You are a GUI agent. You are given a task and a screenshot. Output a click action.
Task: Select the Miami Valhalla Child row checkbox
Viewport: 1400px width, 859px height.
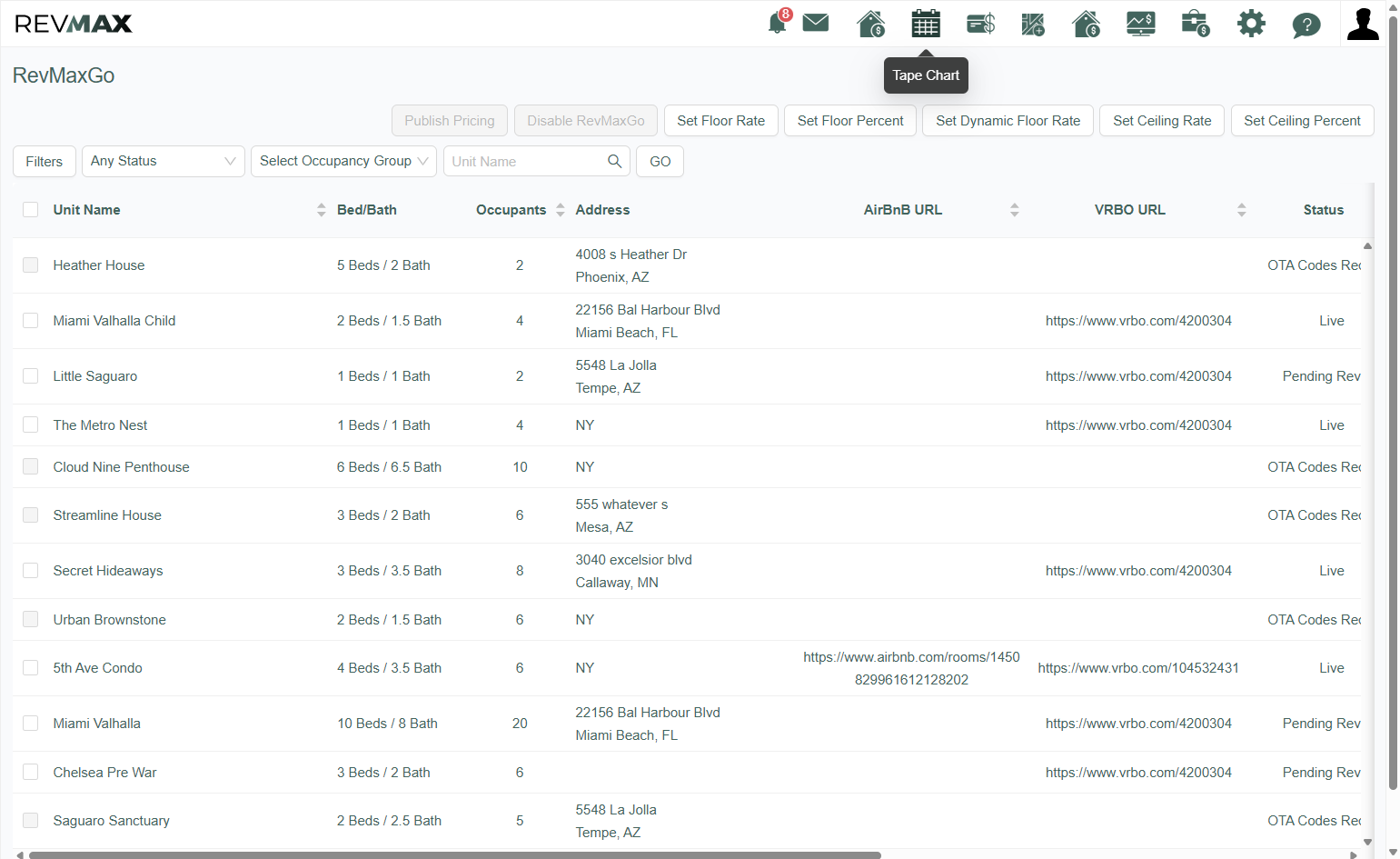pyautogui.click(x=31, y=321)
